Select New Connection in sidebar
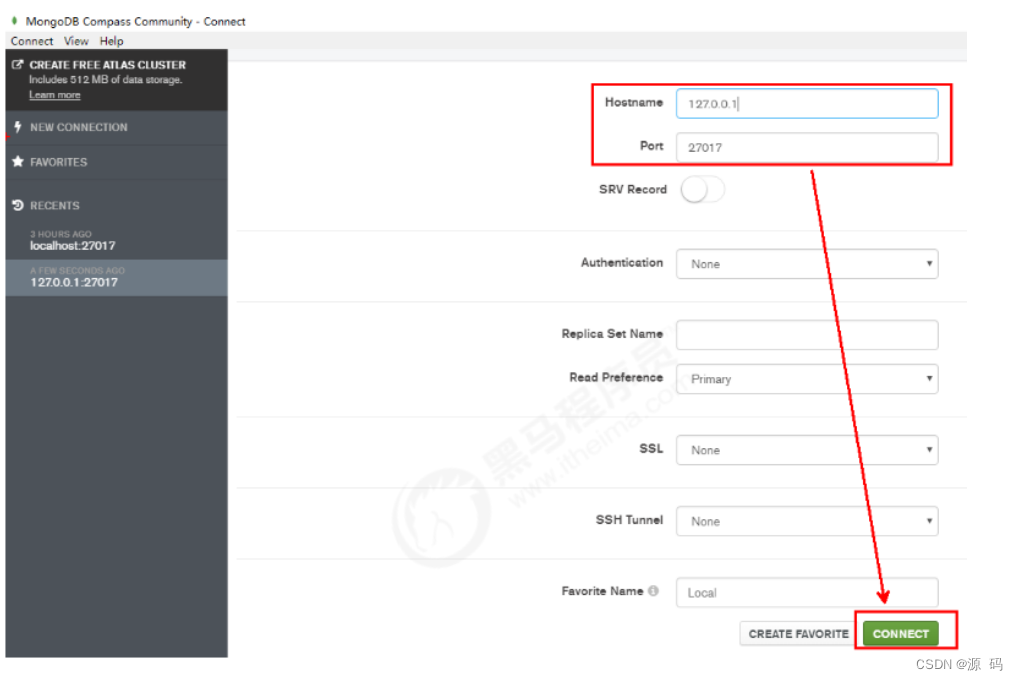 coord(117,127)
